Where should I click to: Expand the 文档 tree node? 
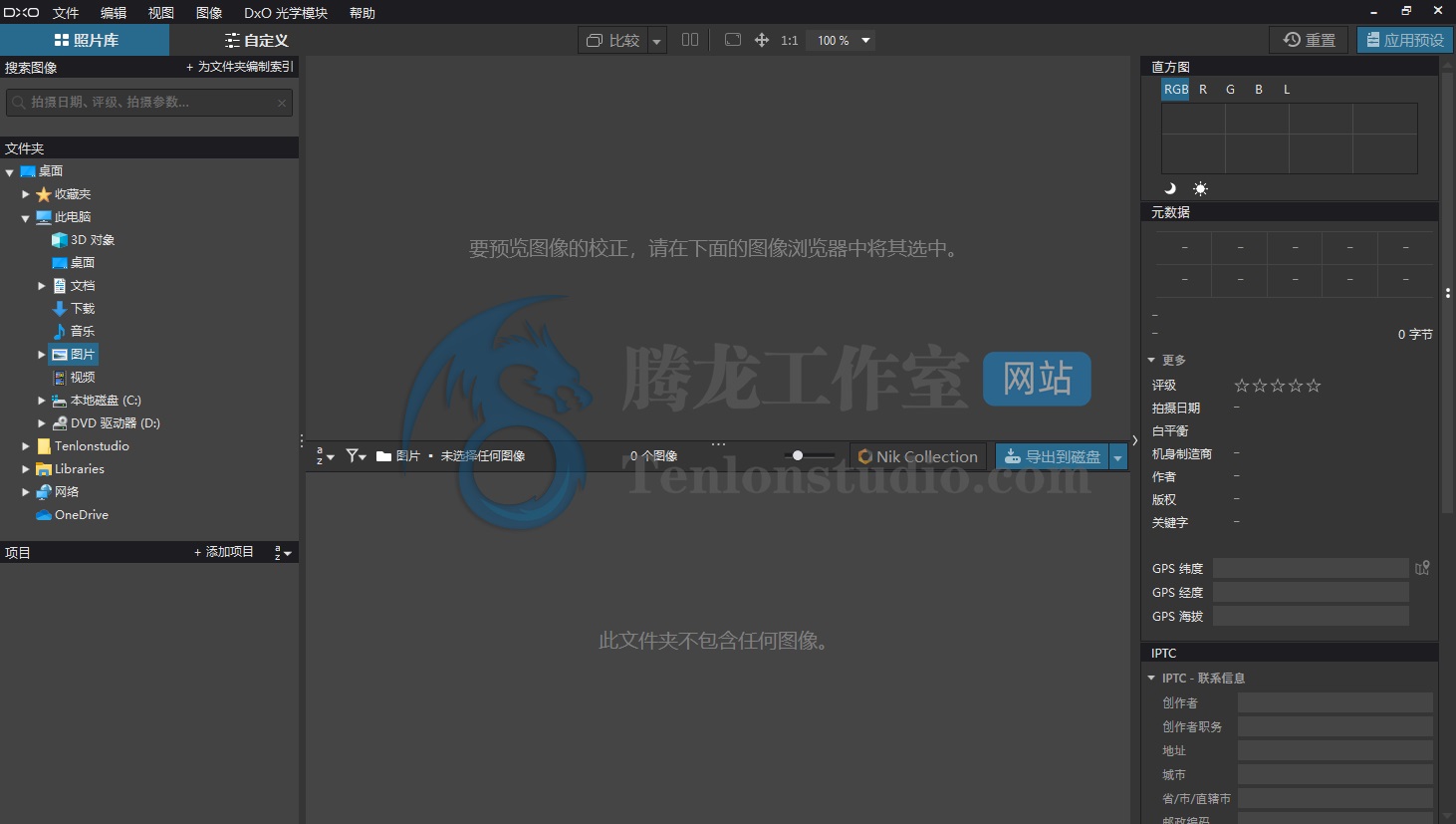(x=42, y=286)
